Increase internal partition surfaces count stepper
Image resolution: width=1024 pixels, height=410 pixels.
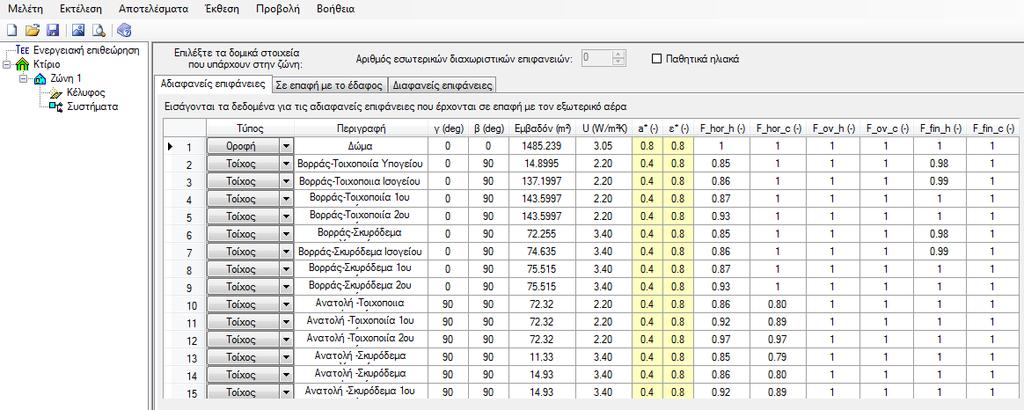[619, 54]
